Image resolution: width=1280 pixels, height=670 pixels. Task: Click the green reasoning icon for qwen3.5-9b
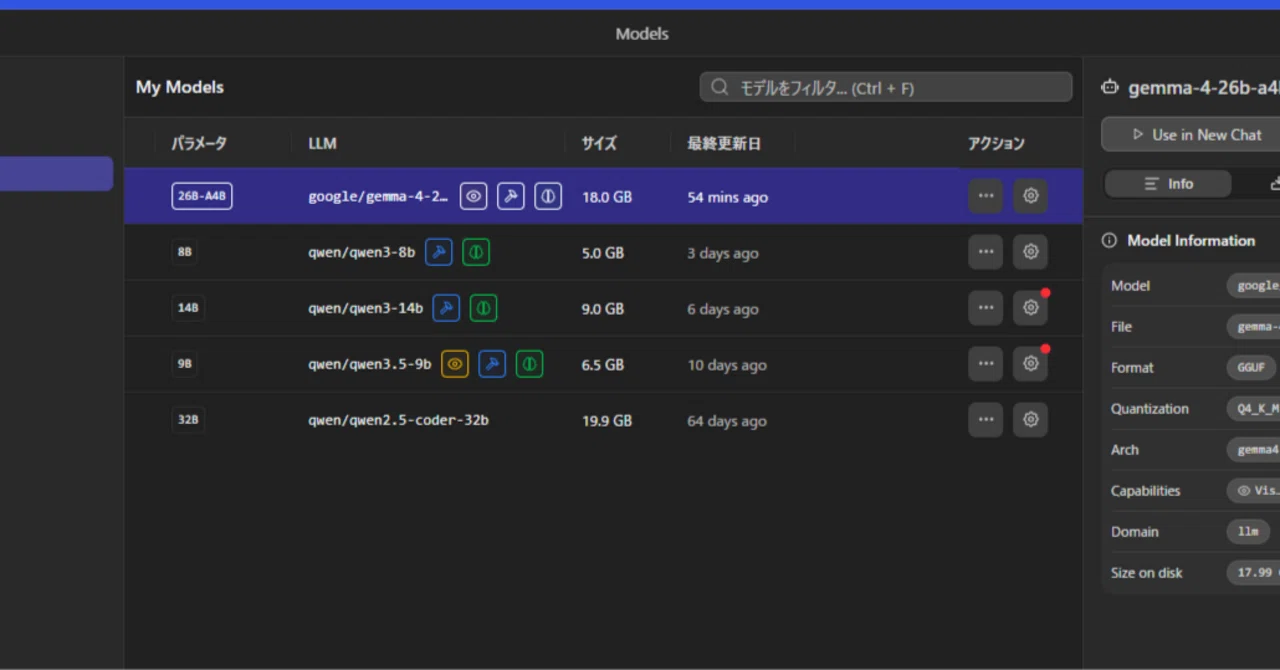click(530, 364)
